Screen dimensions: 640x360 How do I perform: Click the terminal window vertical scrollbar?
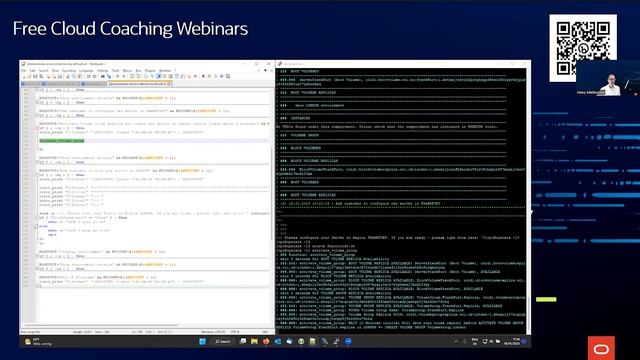tap(529, 314)
